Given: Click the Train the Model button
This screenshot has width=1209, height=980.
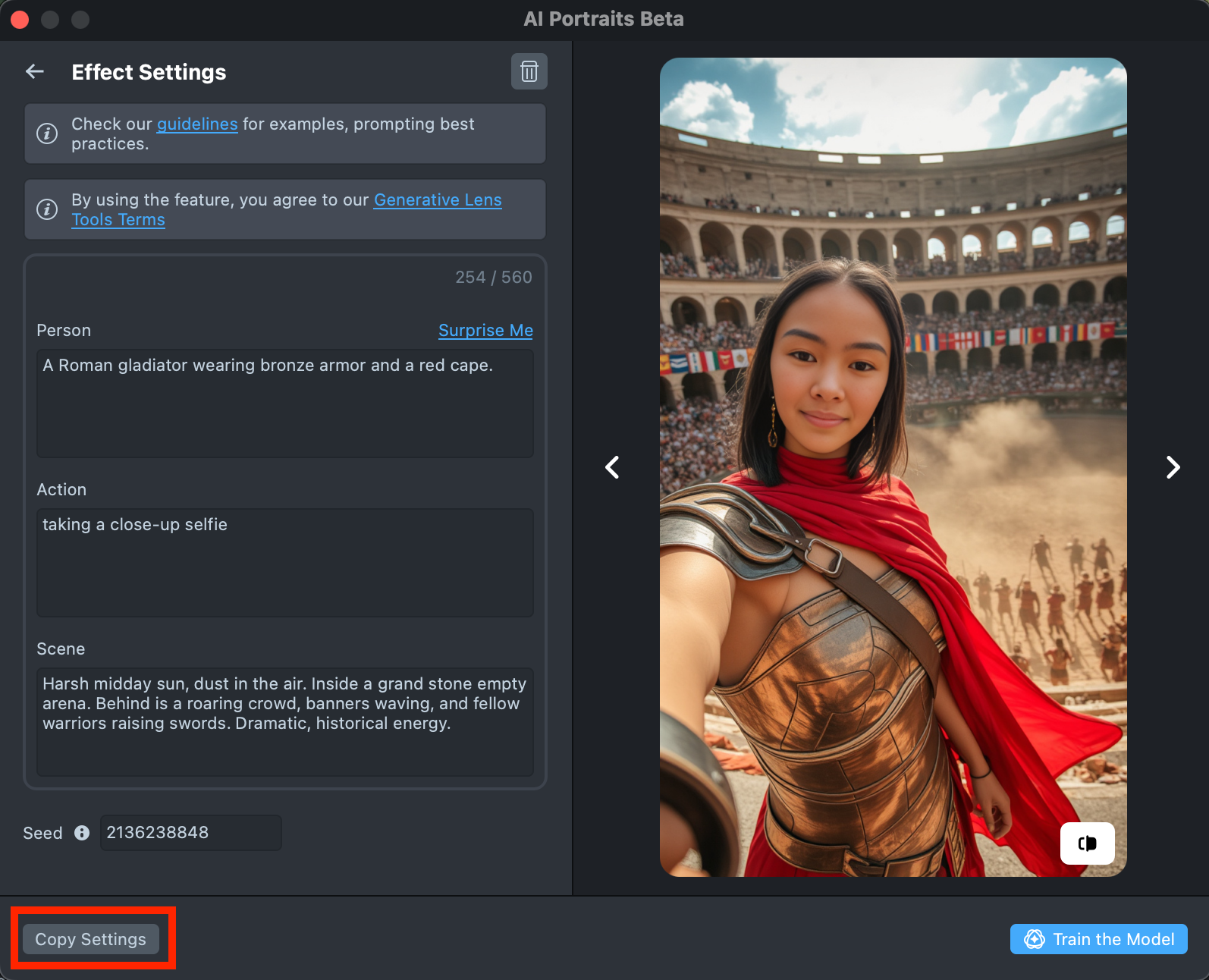Looking at the screenshot, I should pos(1098,939).
